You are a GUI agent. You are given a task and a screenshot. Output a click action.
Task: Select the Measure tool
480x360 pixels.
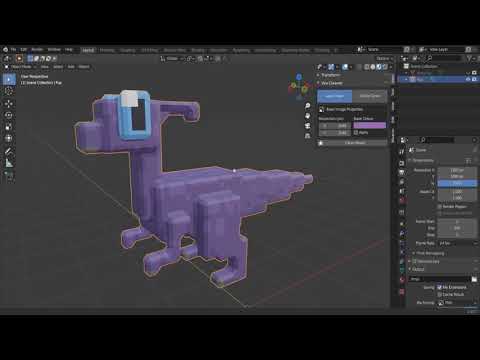pyautogui.click(x=9, y=163)
